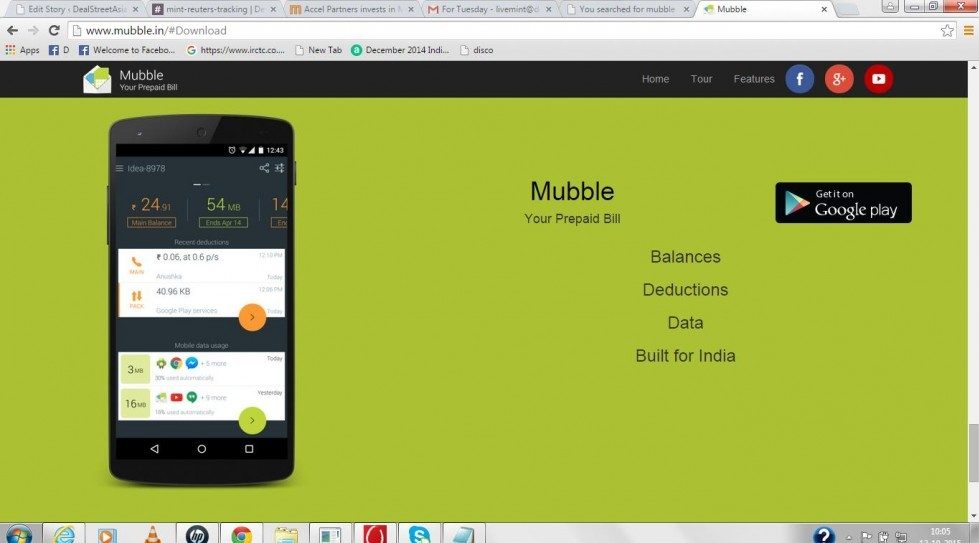
Task: Click the Mubble logo in the header
Action: [98, 80]
